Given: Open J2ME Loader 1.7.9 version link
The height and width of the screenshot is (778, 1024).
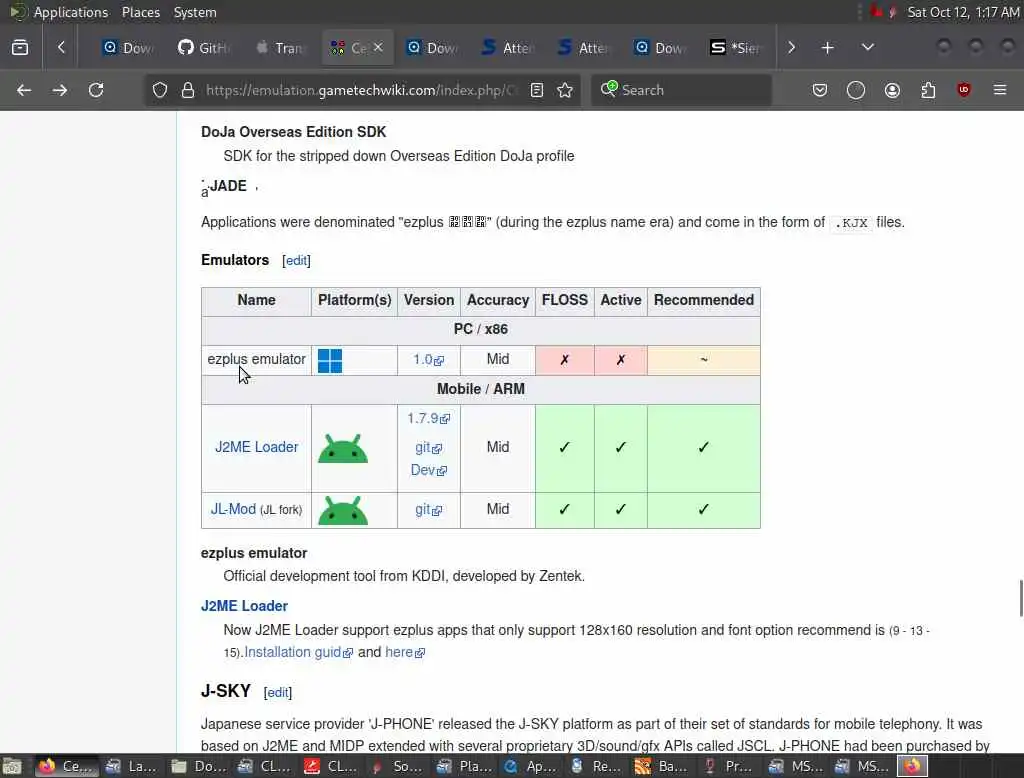Looking at the screenshot, I should (428, 419).
